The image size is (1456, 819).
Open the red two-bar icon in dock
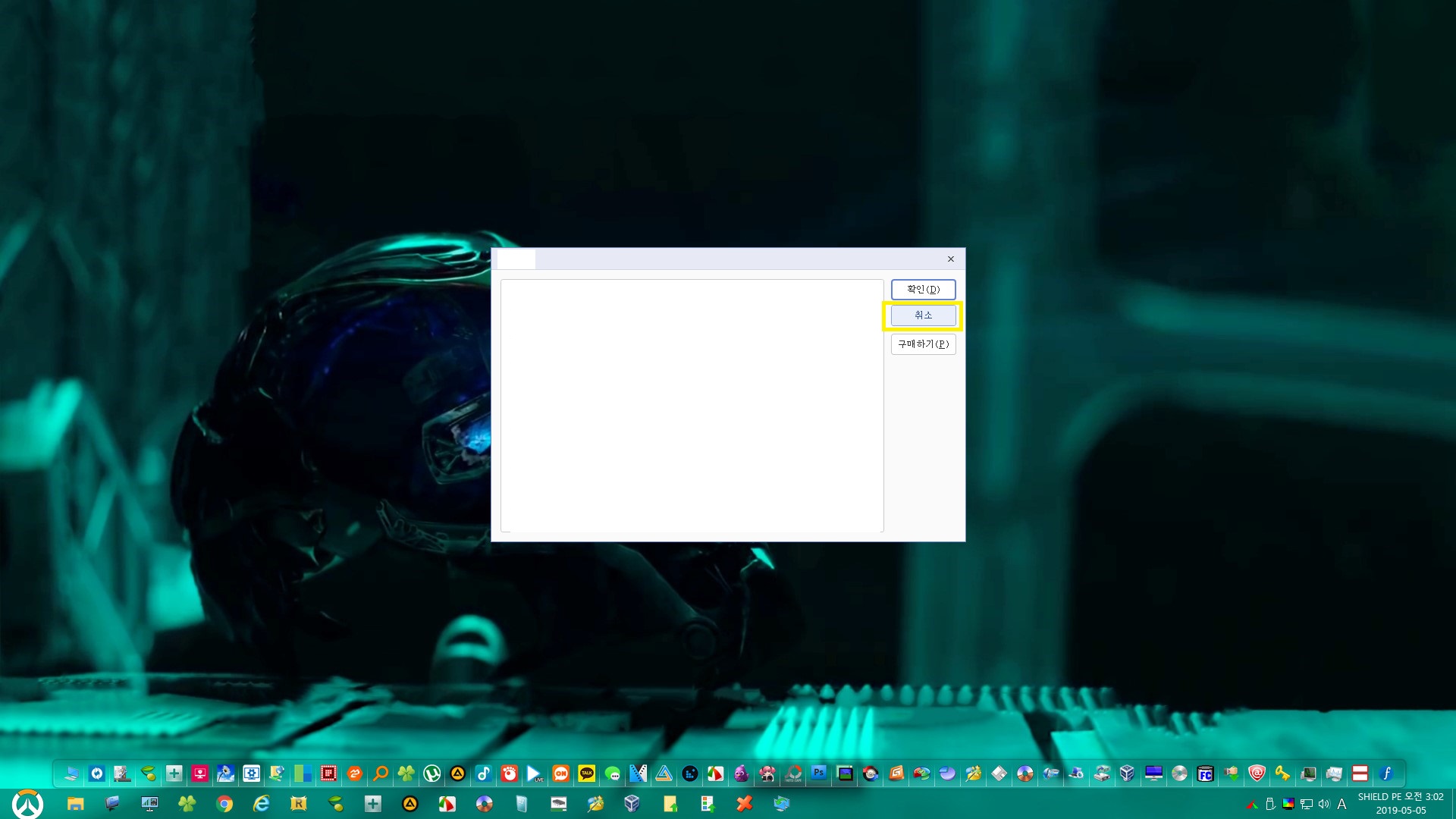(x=1360, y=773)
